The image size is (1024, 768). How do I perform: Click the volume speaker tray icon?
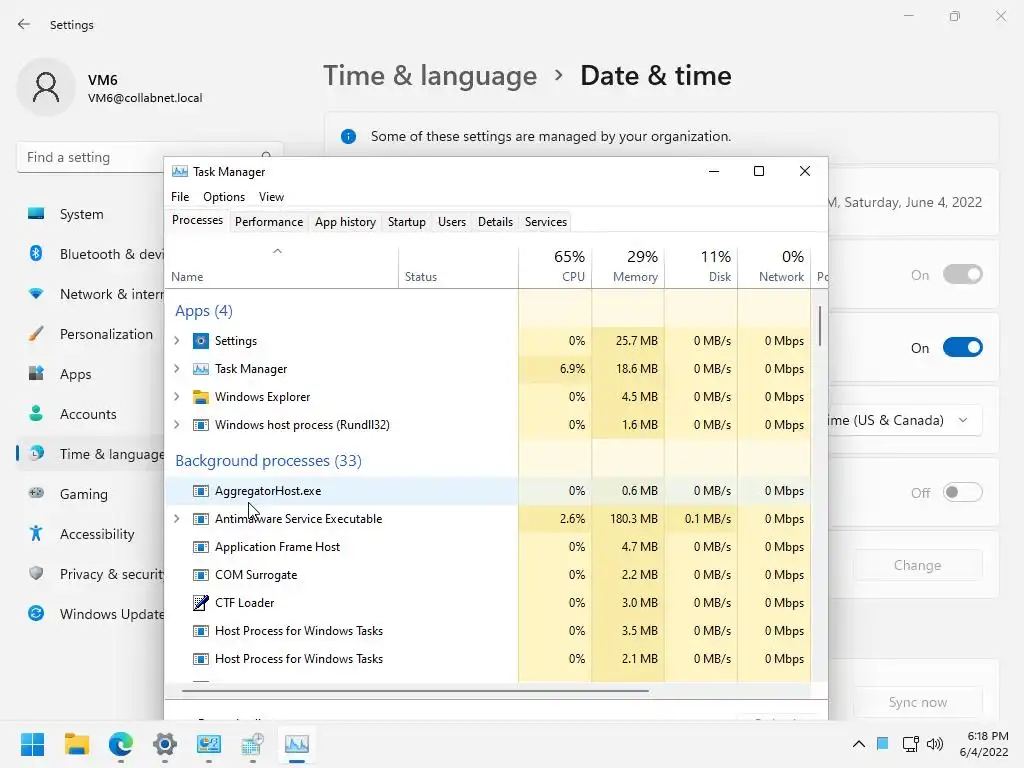pos(935,744)
